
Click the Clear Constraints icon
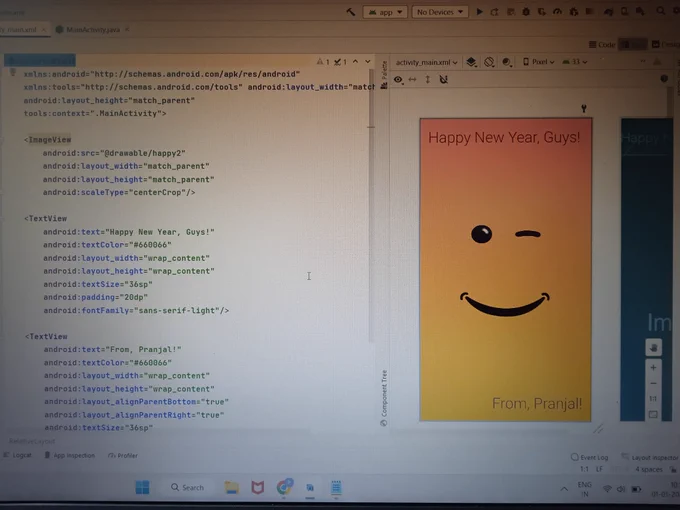(444, 79)
